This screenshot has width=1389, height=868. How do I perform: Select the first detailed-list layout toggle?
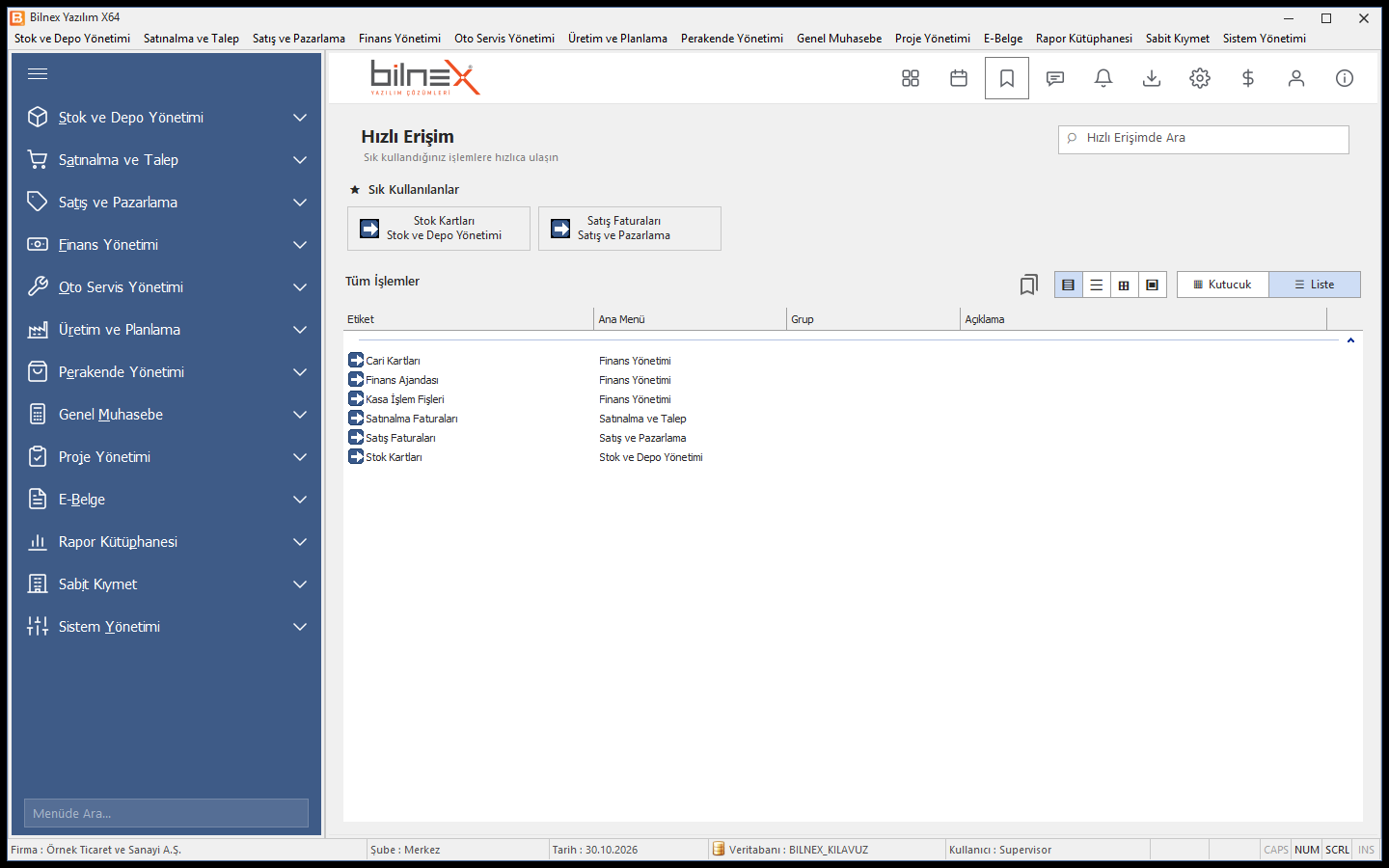1068,285
